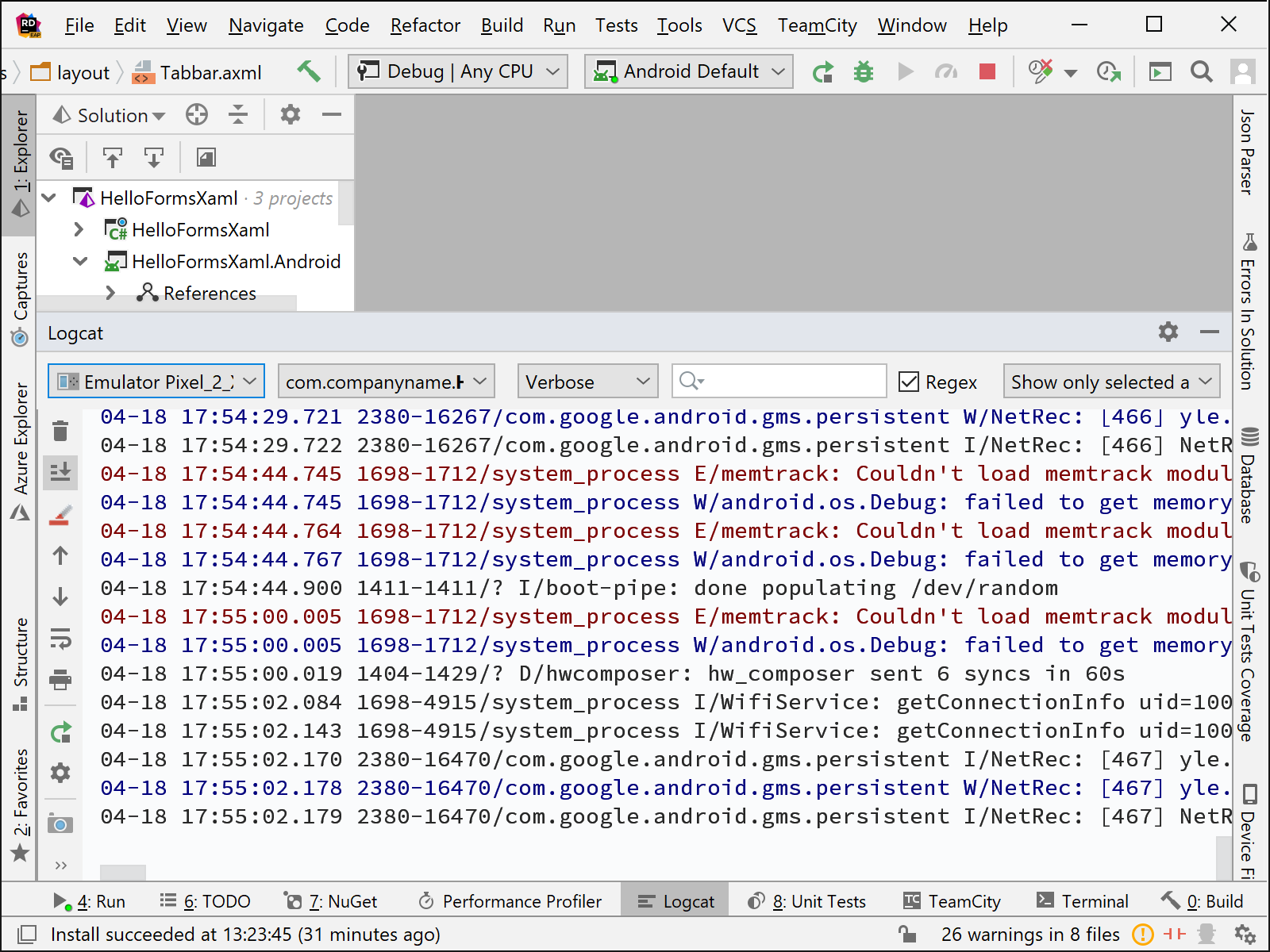Open Search Everywhere magnifier

(x=1202, y=72)
